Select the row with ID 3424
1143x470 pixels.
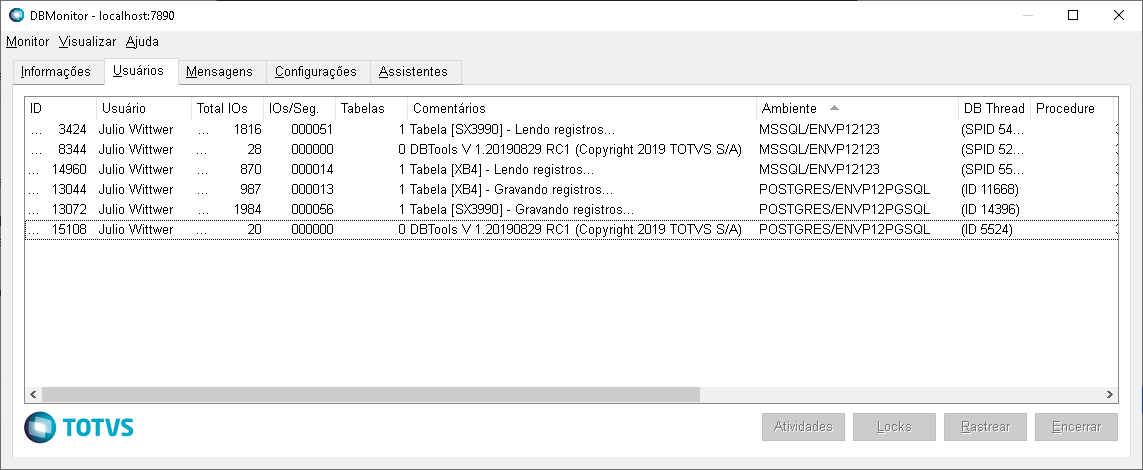click(300, 129)
